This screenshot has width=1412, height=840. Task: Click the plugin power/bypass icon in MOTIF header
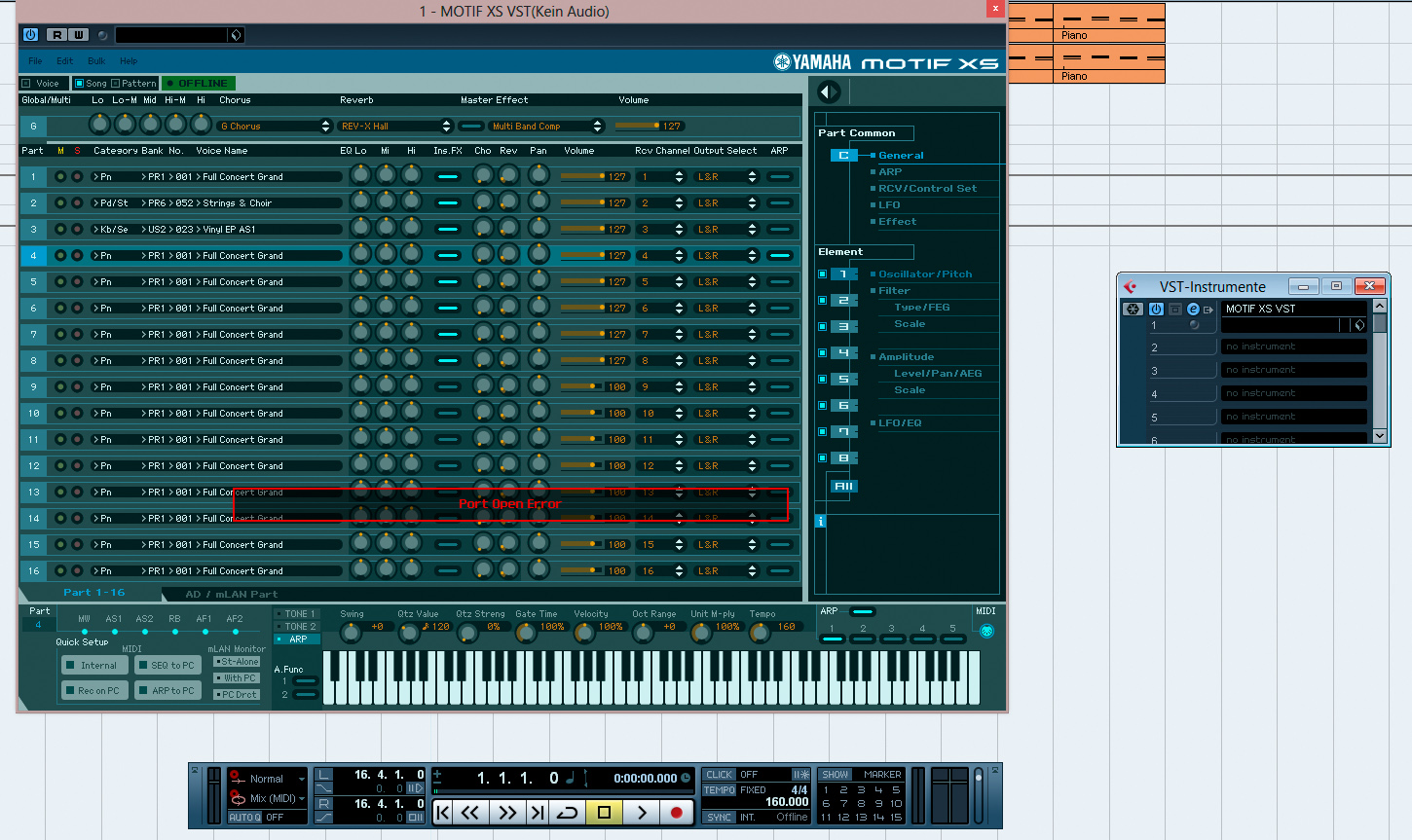click(30, 34)
